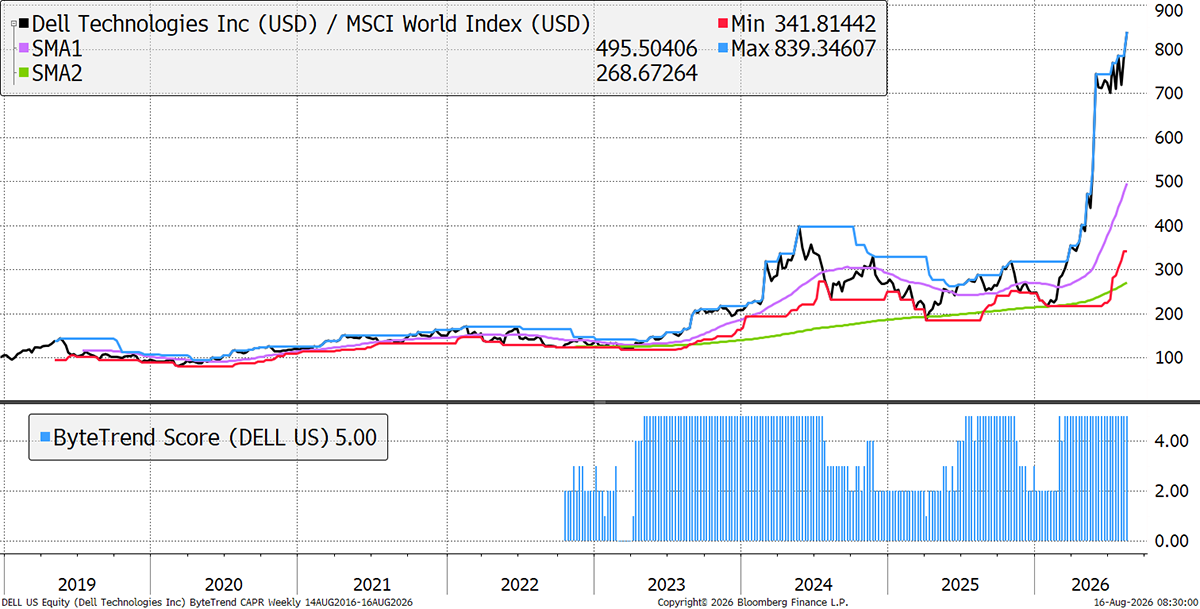This screenshot has width=1200, height=609.
Task: Click the blue ByteTrend Score legend swatch
Action: 44,436
